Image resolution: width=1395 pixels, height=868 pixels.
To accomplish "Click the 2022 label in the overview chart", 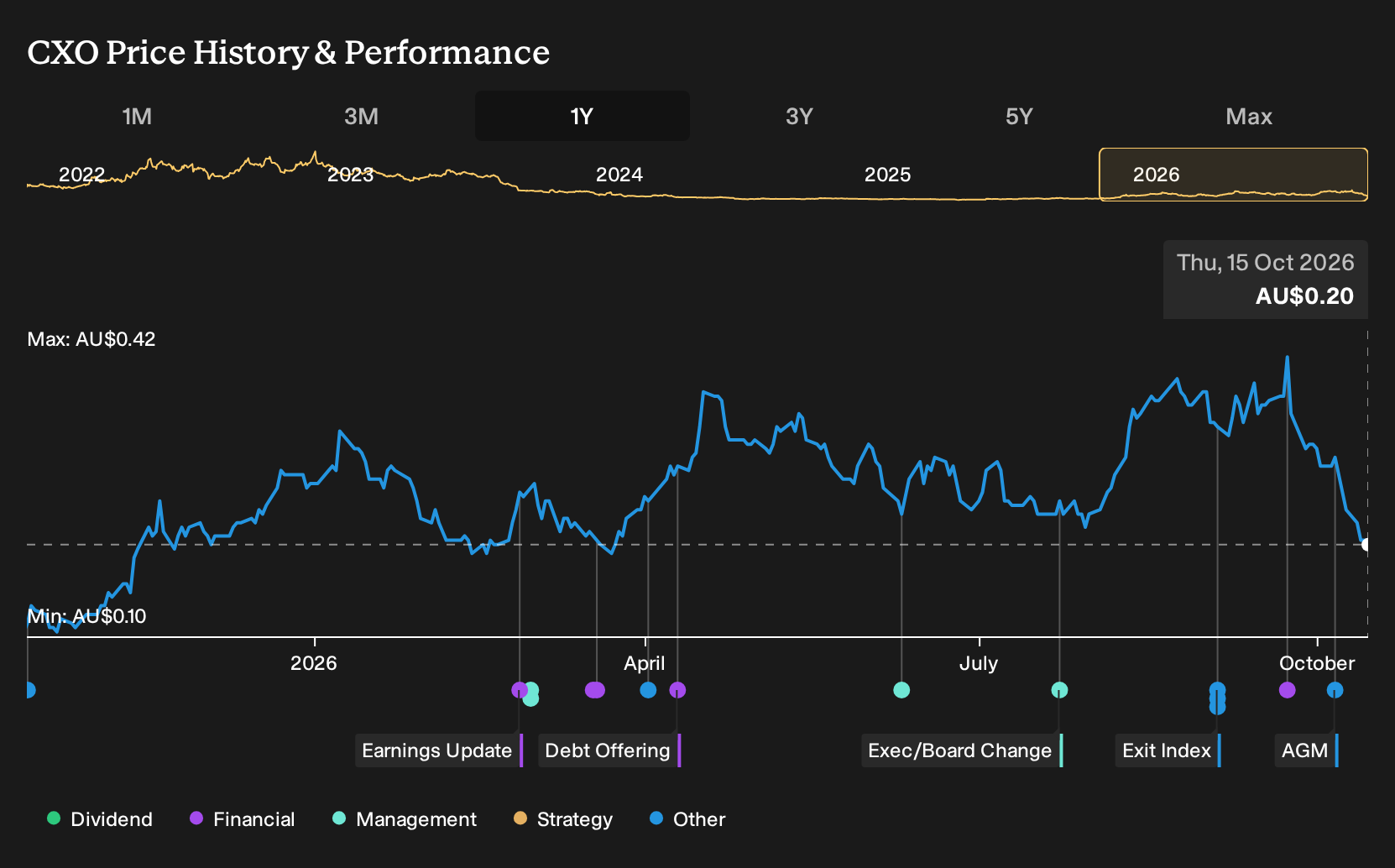I will coord(81,175).
